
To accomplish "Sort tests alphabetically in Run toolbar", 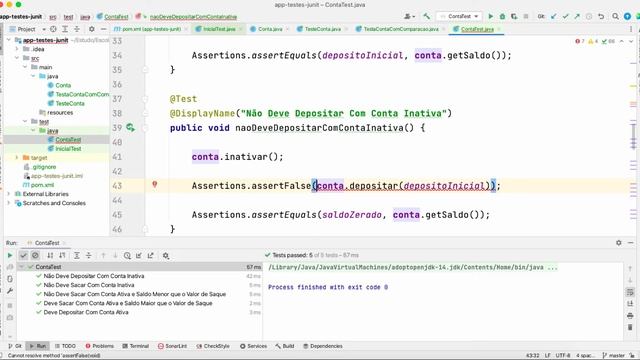I will 50,256.
